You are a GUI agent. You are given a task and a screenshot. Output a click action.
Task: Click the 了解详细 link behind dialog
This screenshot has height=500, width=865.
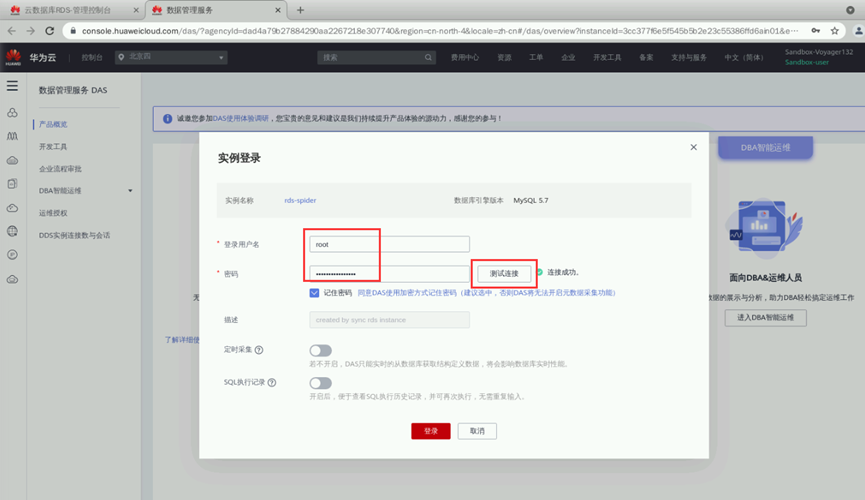pyautogui.click(x=182, y=340)
